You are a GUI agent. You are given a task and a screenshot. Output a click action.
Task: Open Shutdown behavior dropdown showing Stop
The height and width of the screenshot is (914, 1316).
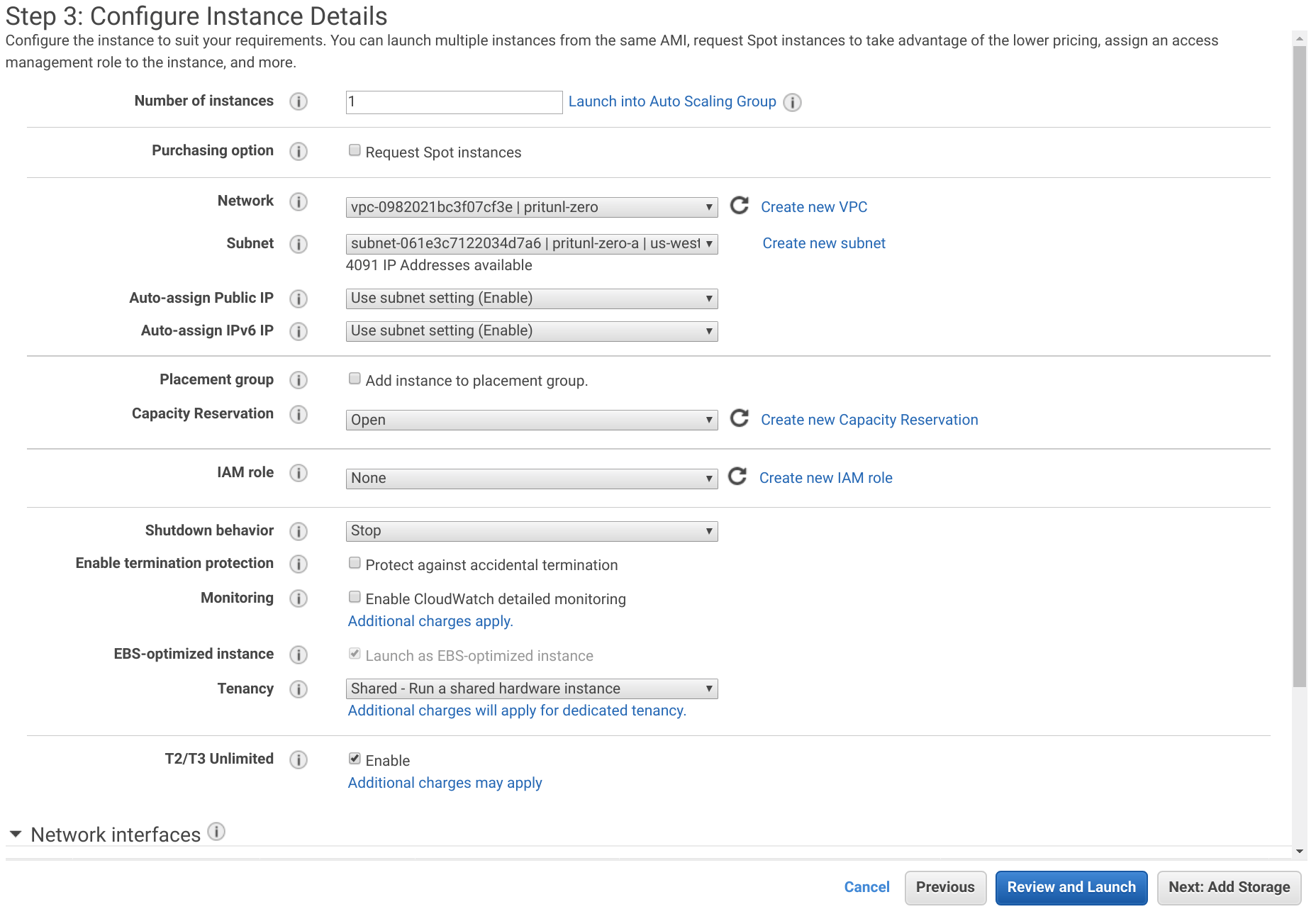coord(532,531)
